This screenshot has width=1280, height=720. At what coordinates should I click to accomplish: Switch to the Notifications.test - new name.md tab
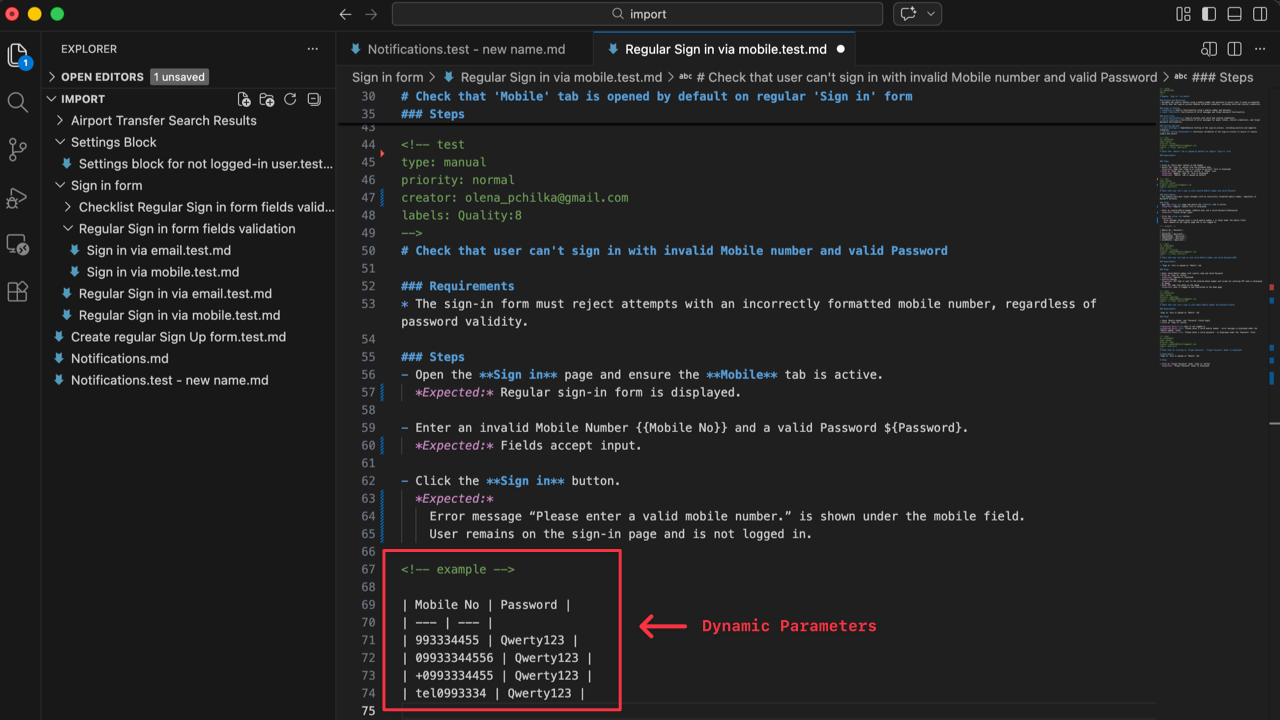(x=463, y=47)
